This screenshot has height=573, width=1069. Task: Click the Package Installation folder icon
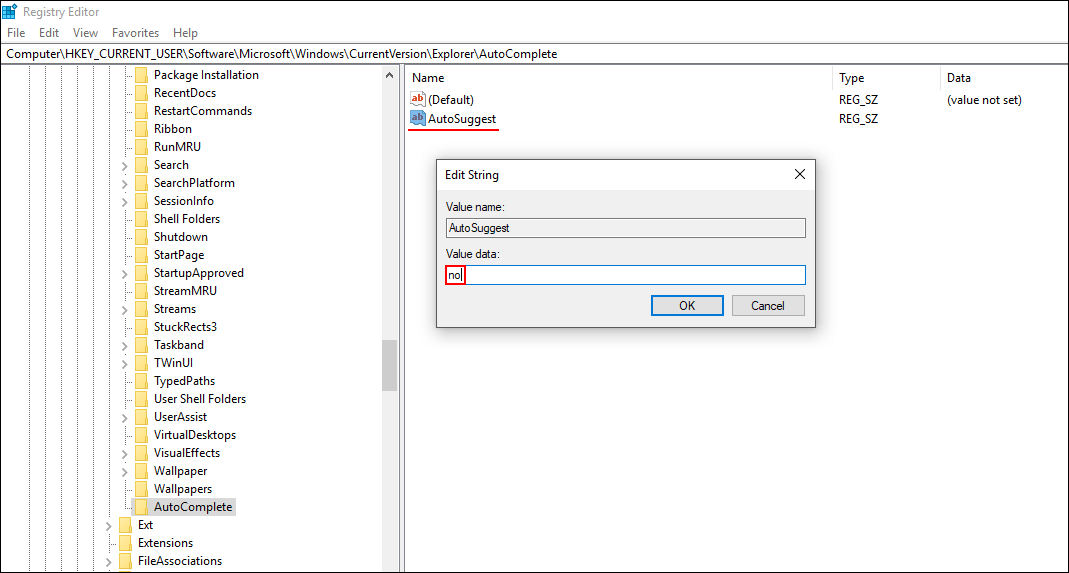[141, 75]
